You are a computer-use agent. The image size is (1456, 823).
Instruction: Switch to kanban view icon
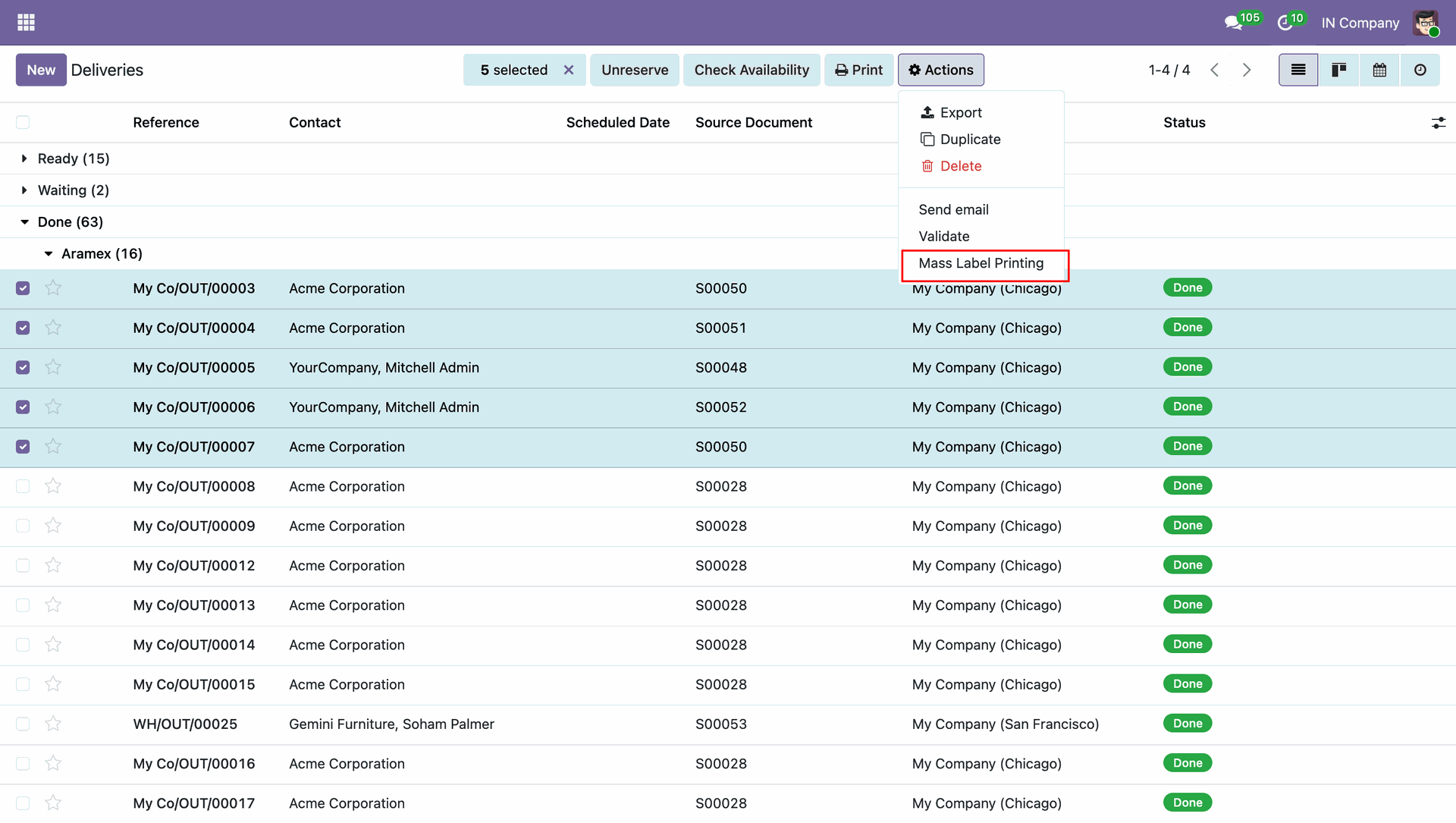coord(1338,70)
